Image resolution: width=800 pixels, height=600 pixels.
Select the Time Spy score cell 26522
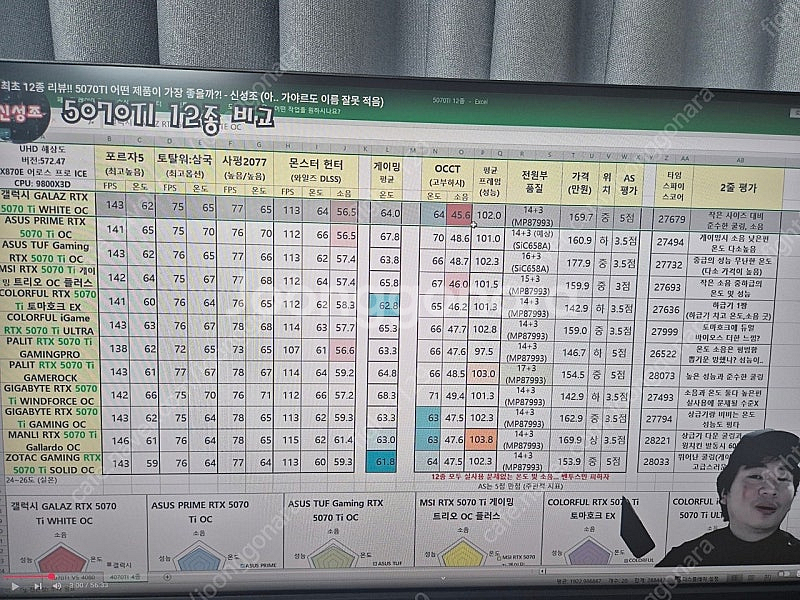[663, 354]
